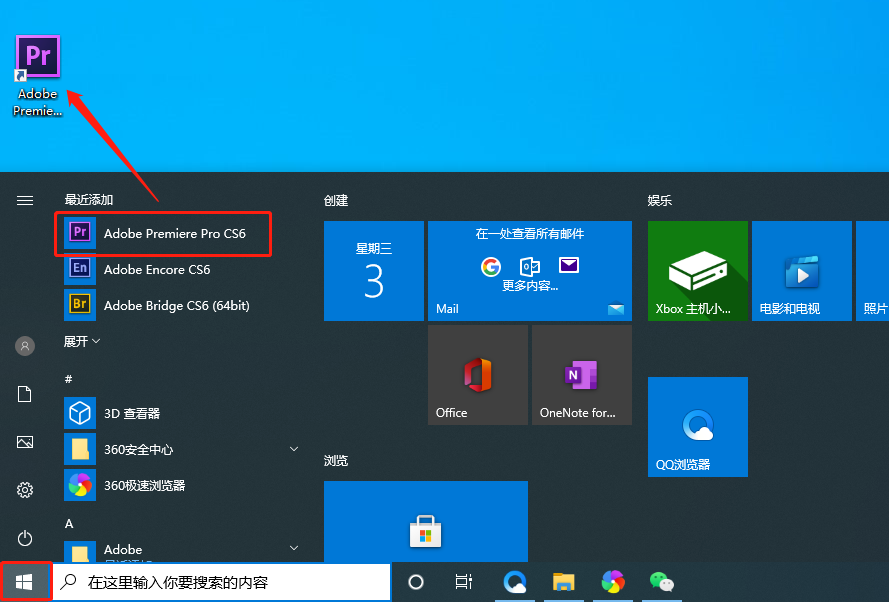
Task: Open Cortana circle icon on taskbar
Action: (x=416, y=582)
